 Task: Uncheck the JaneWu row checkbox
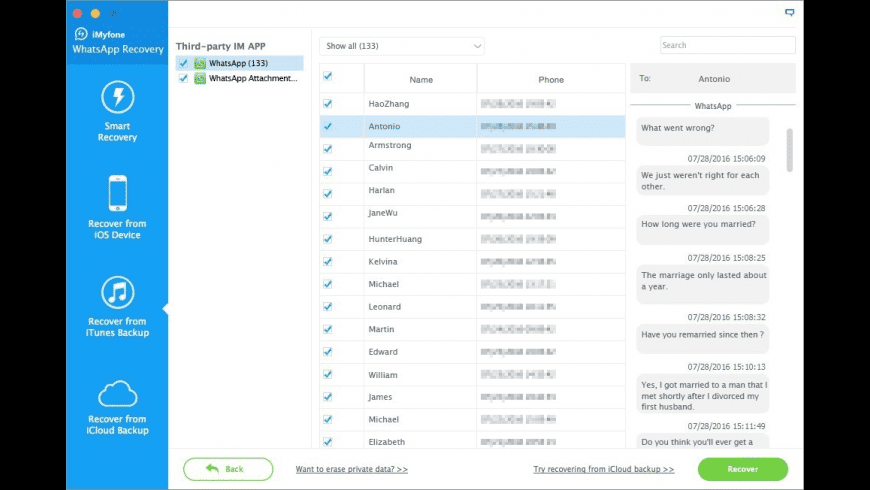[x=327, y=216]
